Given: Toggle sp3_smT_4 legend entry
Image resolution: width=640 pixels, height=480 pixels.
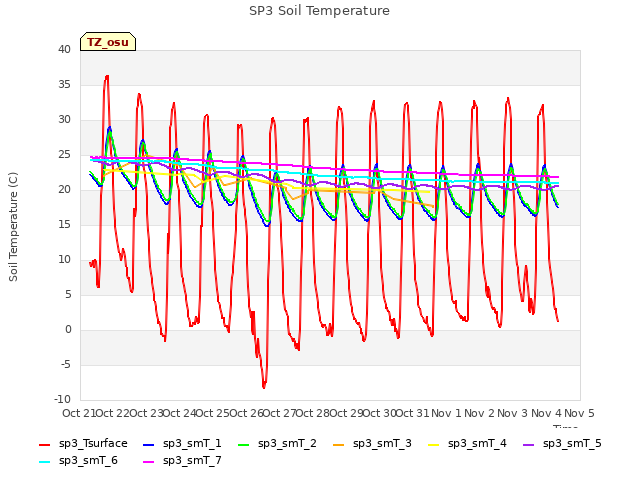Looking at the screenshot, I should point(467,444).
